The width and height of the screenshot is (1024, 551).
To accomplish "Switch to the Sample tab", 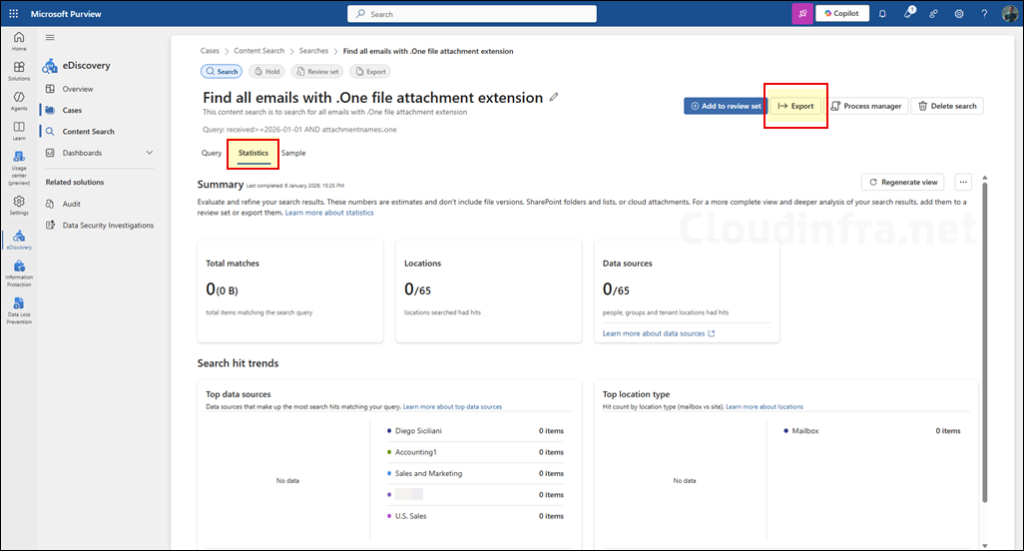I will point(293,153).
